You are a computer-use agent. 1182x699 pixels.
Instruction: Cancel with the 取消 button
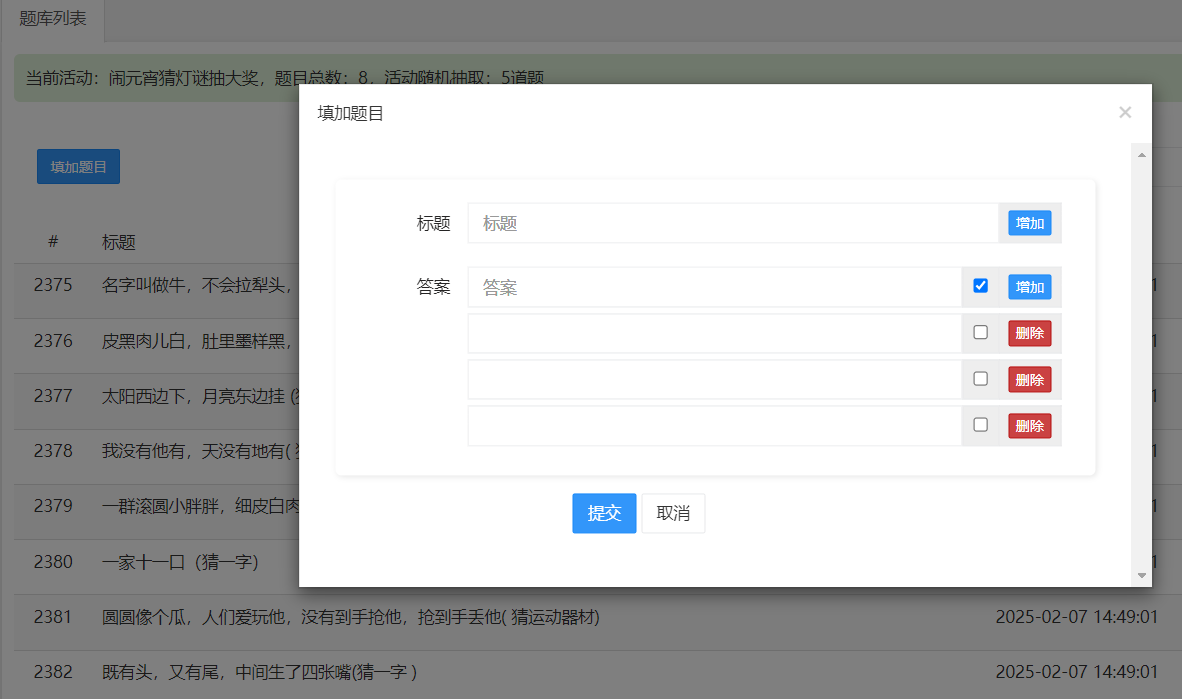pyautogui.click(x=673, y=514)
